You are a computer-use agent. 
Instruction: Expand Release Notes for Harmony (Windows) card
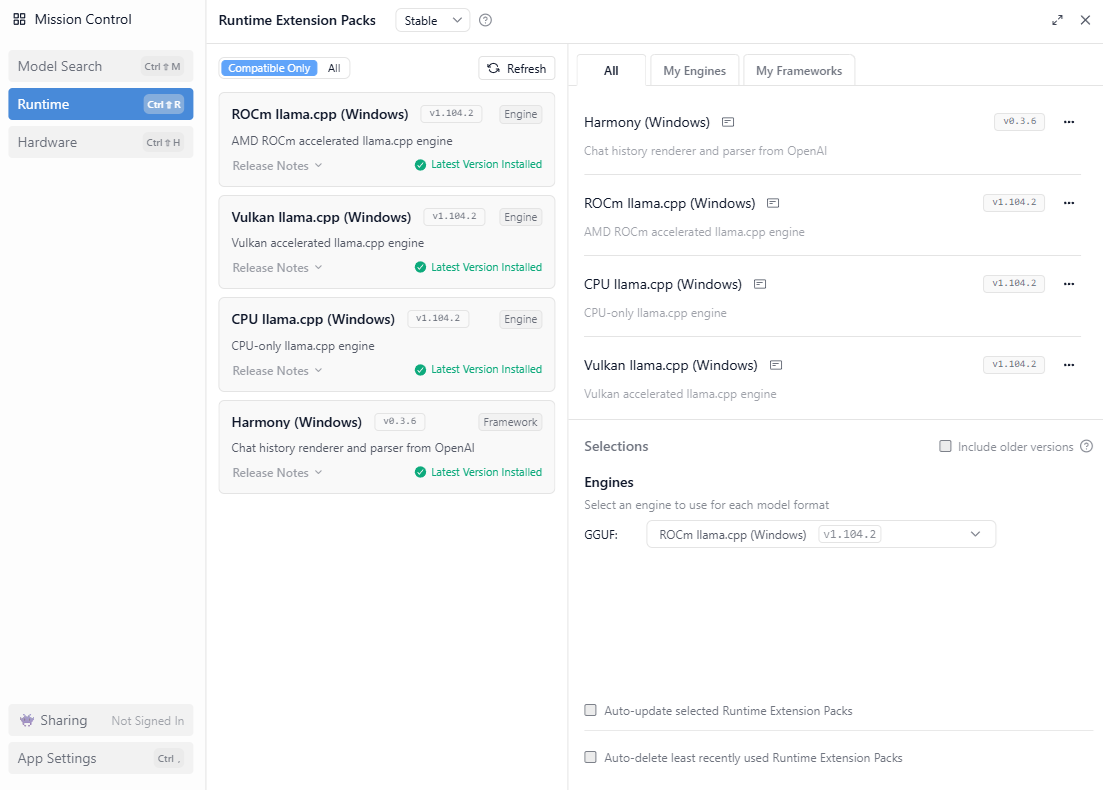point(277,473)
